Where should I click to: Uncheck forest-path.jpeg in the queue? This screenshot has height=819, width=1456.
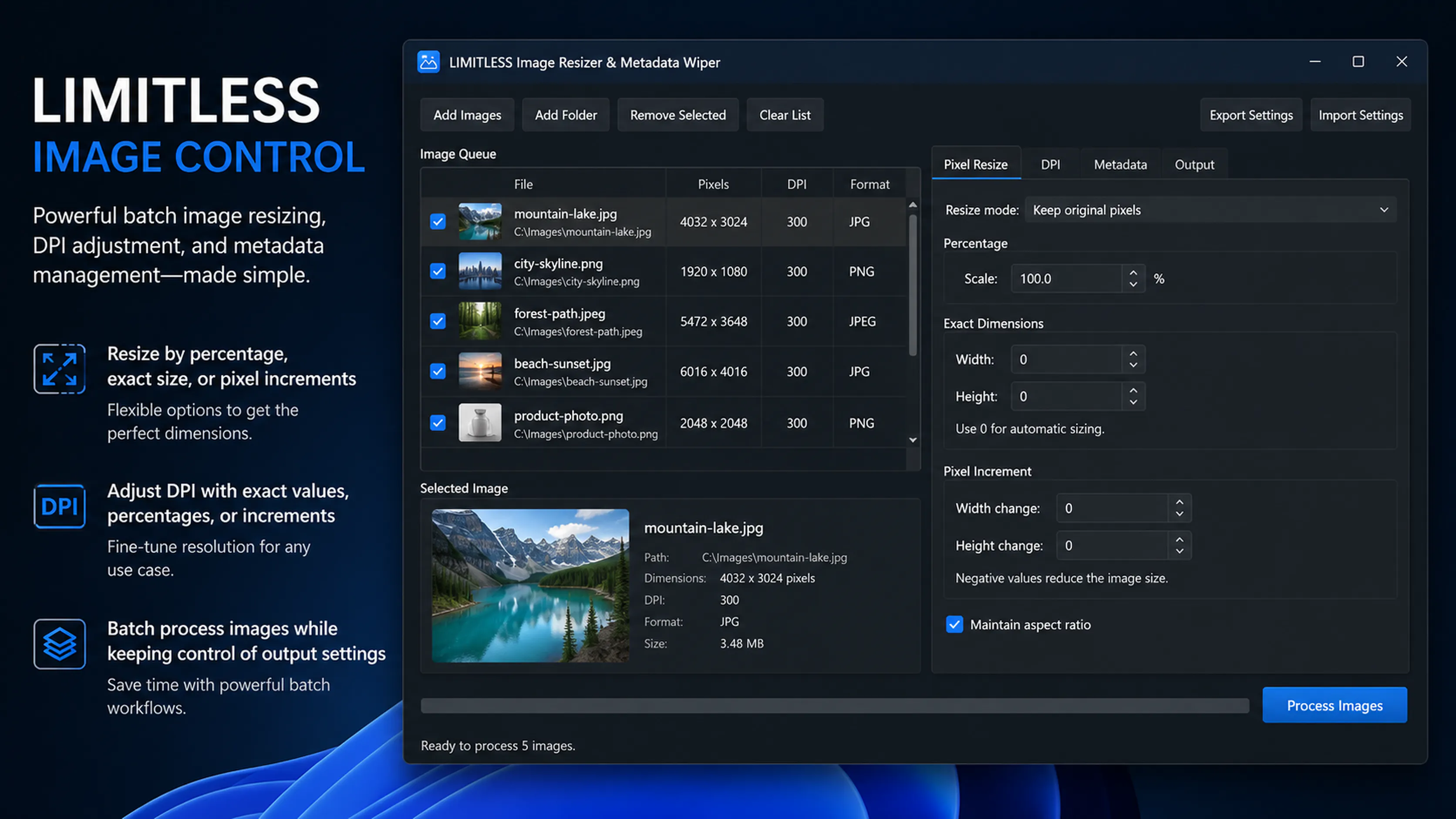point(438,321)
